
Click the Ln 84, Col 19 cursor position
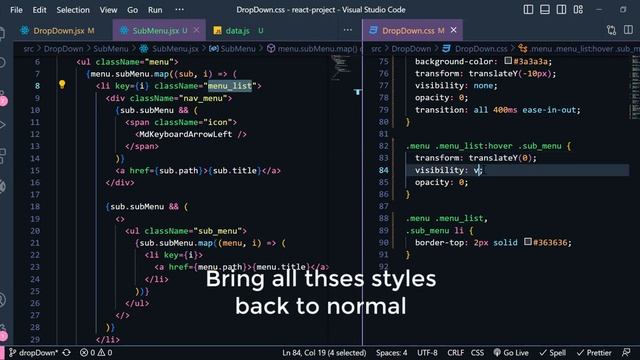pos(324,353)
